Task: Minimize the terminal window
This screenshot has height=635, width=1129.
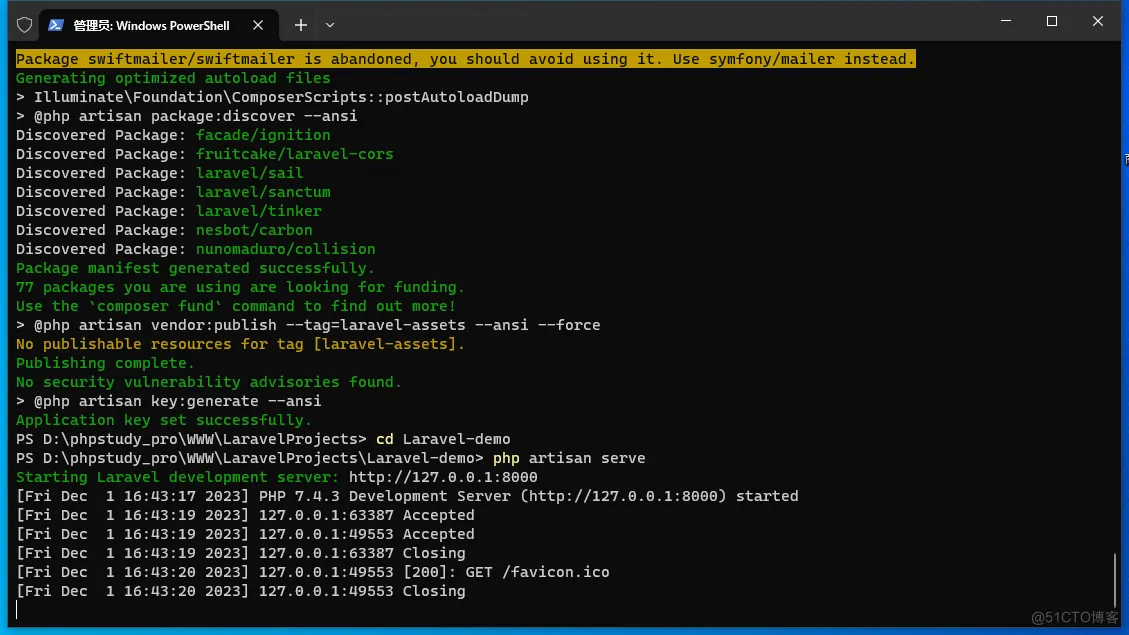Action: click(x=1006, y=21)
